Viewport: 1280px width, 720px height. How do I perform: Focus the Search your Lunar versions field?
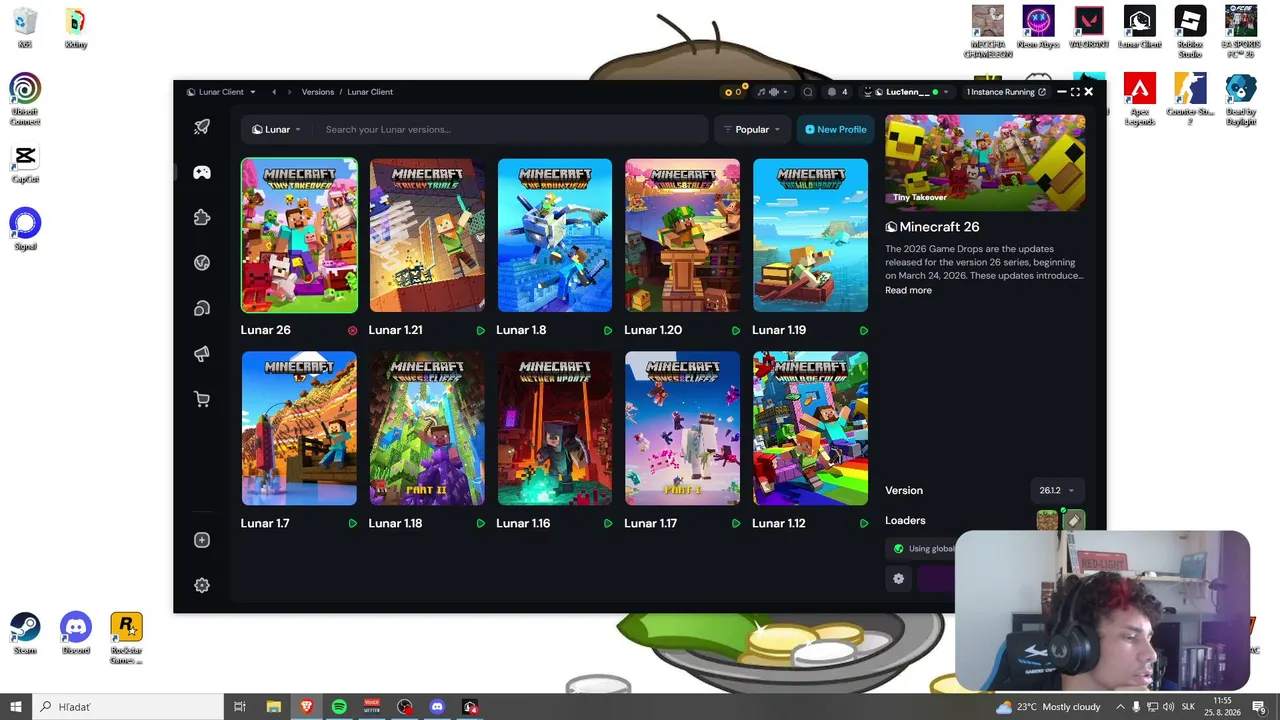tap(511, 129)
